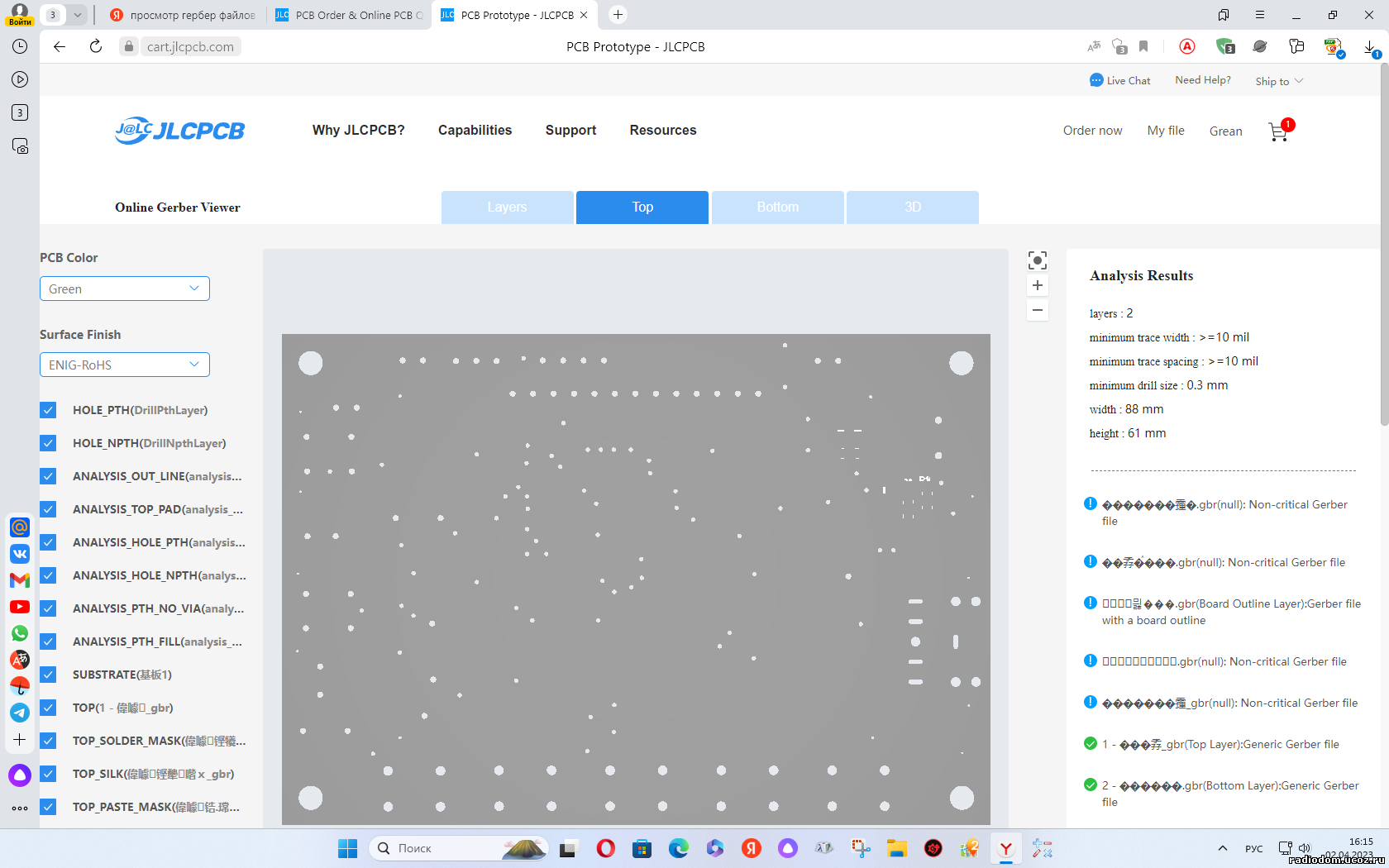Select the Top view tab
The height and width of the screenshot is (868, 1389).
pos(642,207)
